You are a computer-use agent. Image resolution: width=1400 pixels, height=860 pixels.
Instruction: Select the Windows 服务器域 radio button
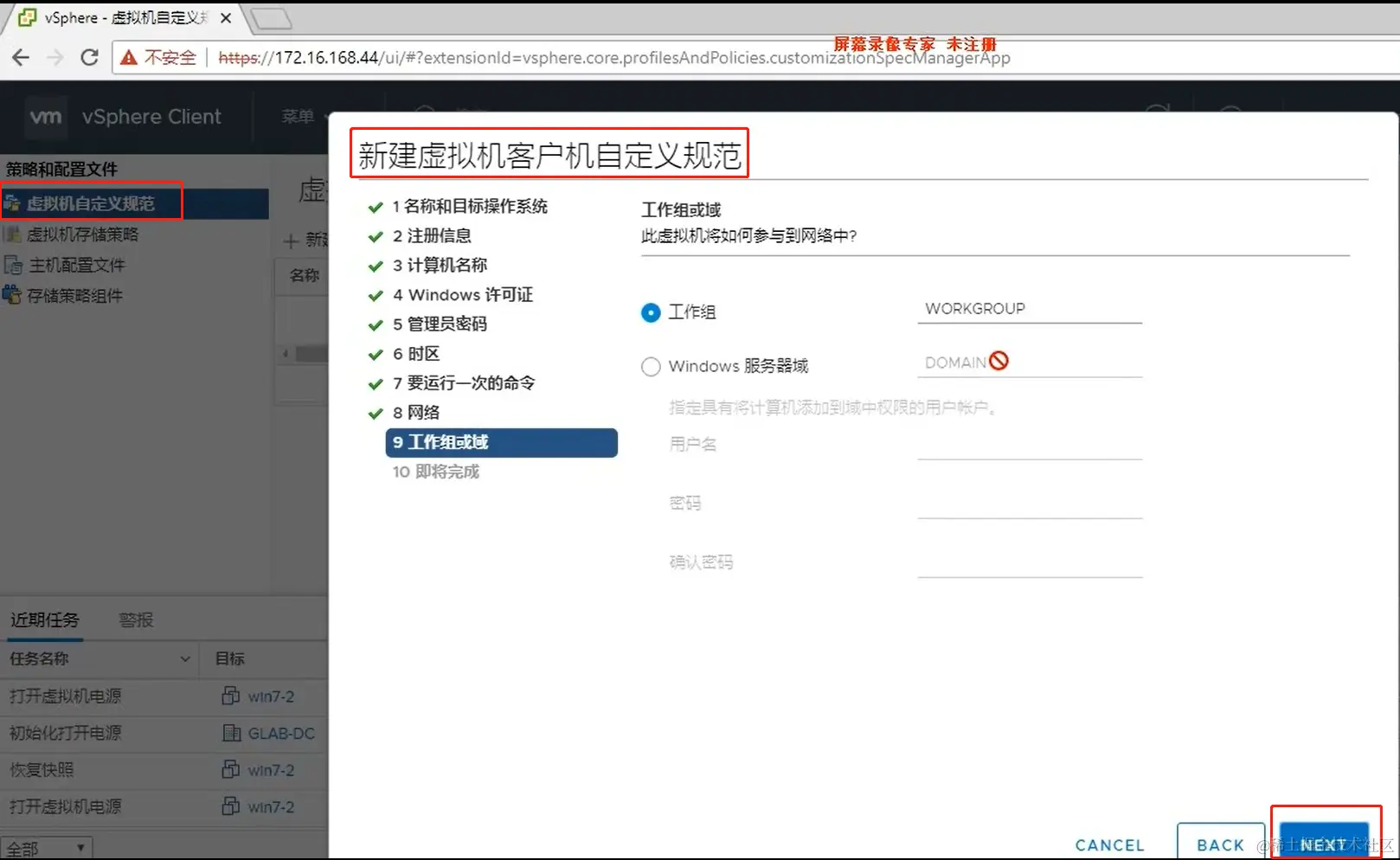651,367
